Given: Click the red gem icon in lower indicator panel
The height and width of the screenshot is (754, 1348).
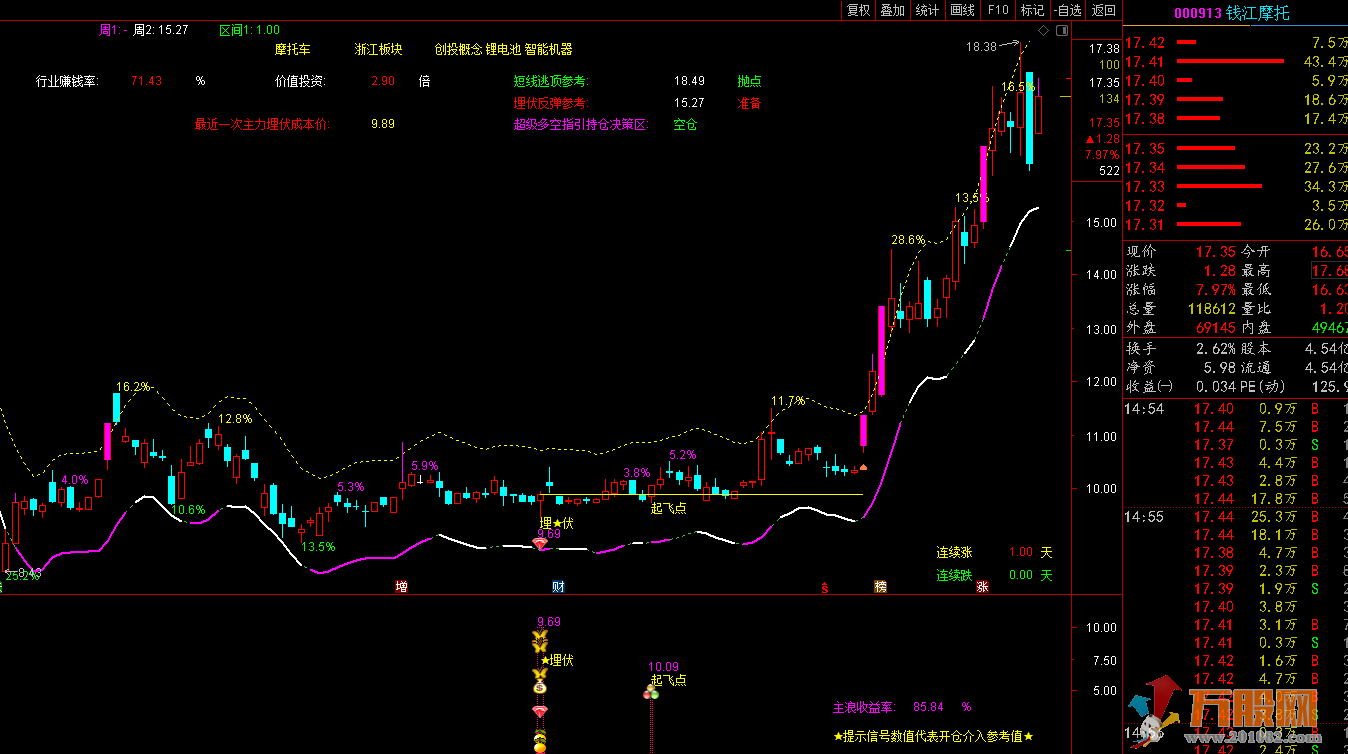Looking at the screenshot, I should point(540,711).
